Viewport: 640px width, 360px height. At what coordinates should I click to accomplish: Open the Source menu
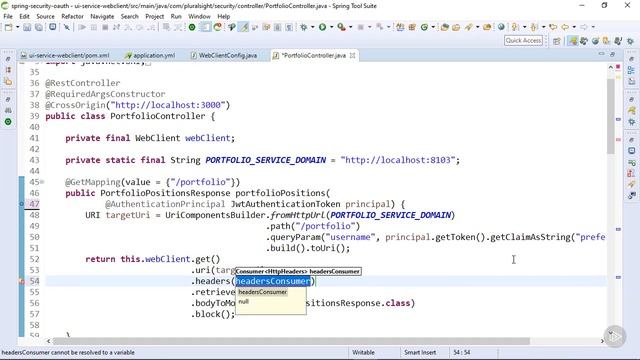[45, 16]
